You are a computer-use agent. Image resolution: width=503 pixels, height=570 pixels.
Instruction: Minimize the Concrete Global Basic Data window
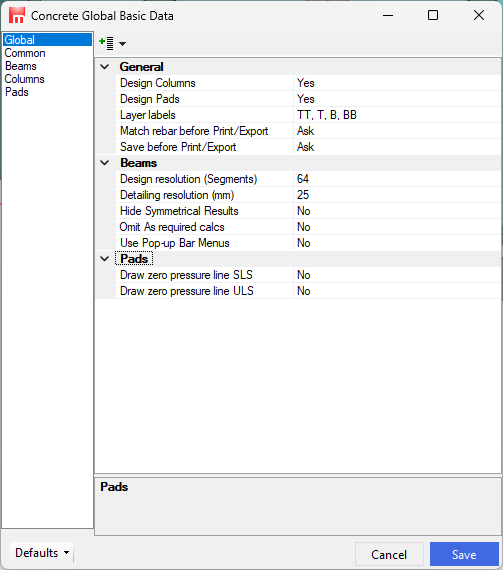(x=388, y=15)
